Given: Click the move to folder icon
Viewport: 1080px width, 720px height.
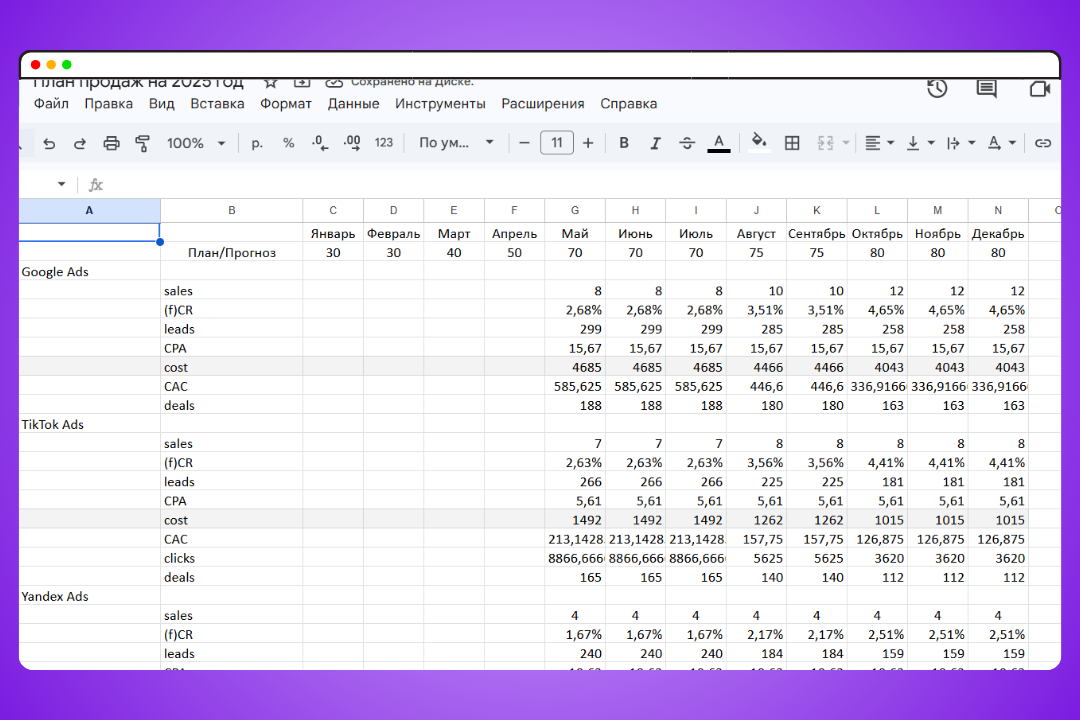Looking at the screenshot, I should click(x=302, y=83).
